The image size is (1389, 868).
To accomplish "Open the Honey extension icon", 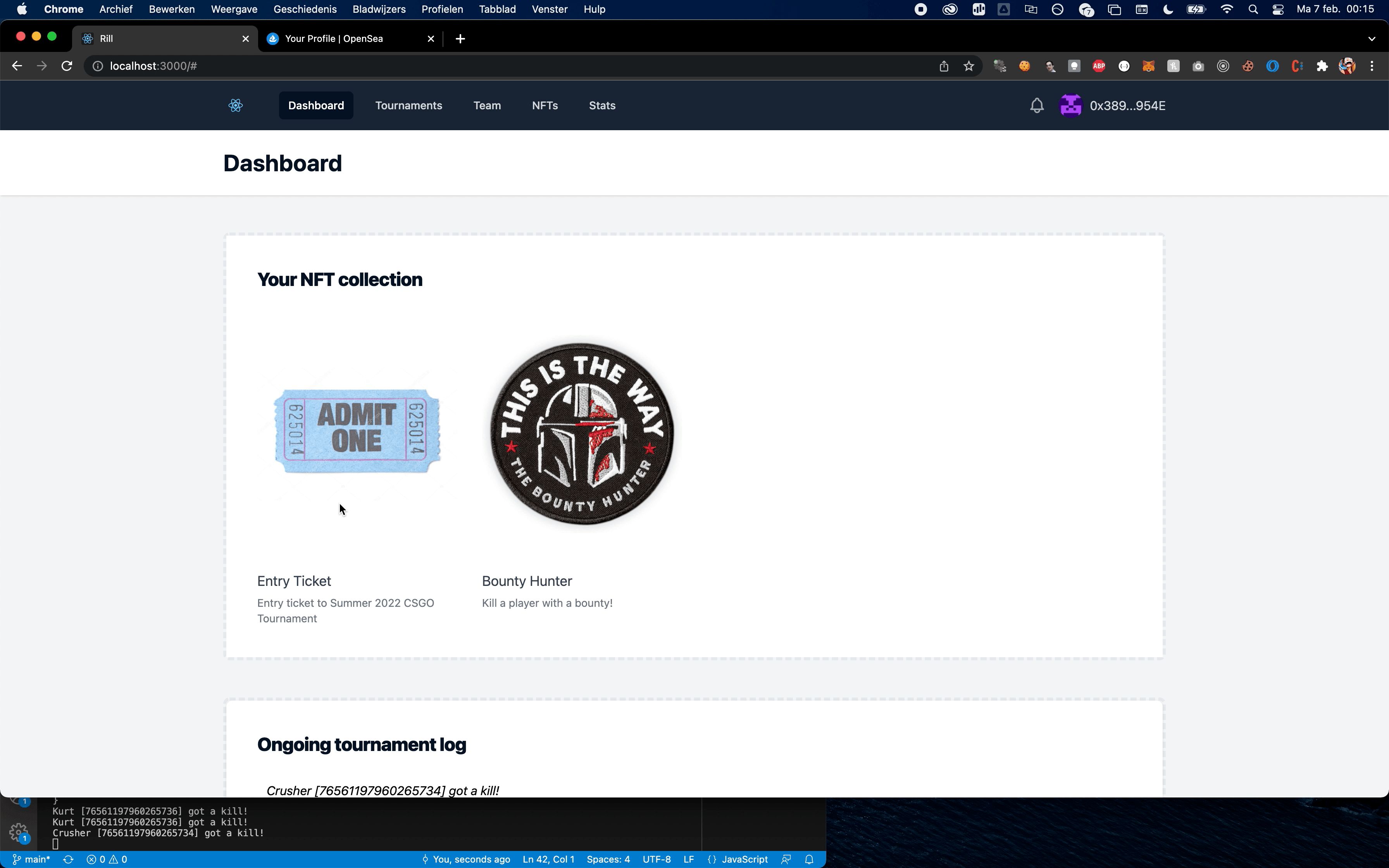I will coord(1173,66).
